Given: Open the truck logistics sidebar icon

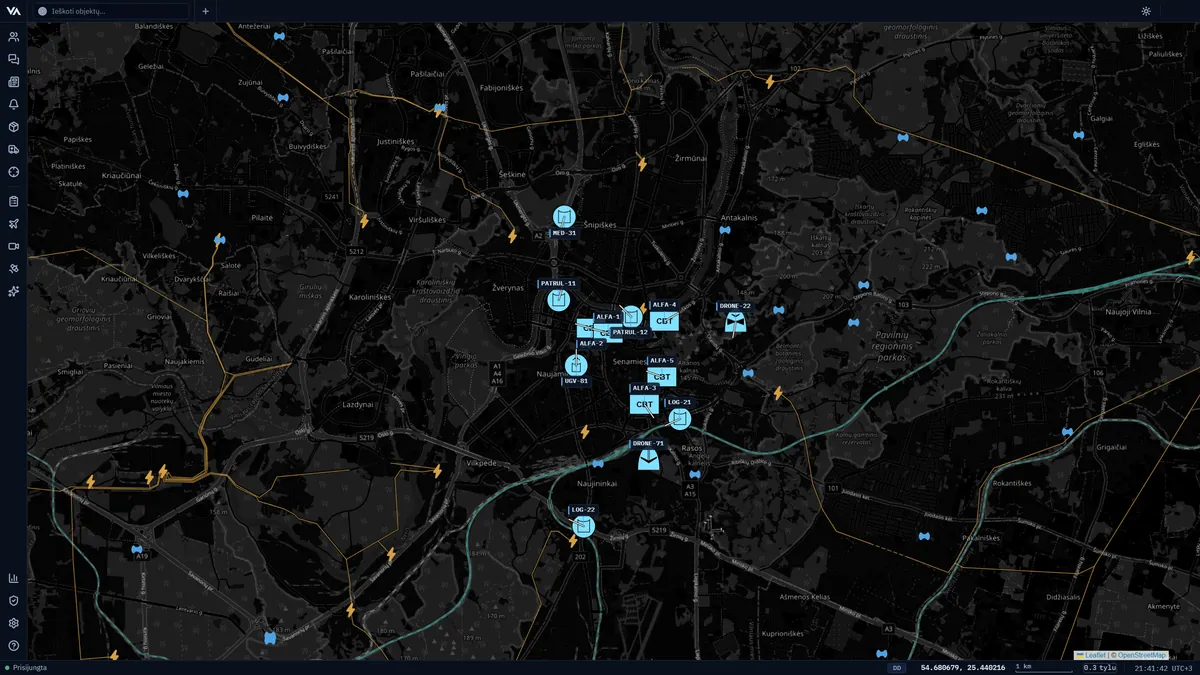Looking at the screenshot, I should pos(14,149).
